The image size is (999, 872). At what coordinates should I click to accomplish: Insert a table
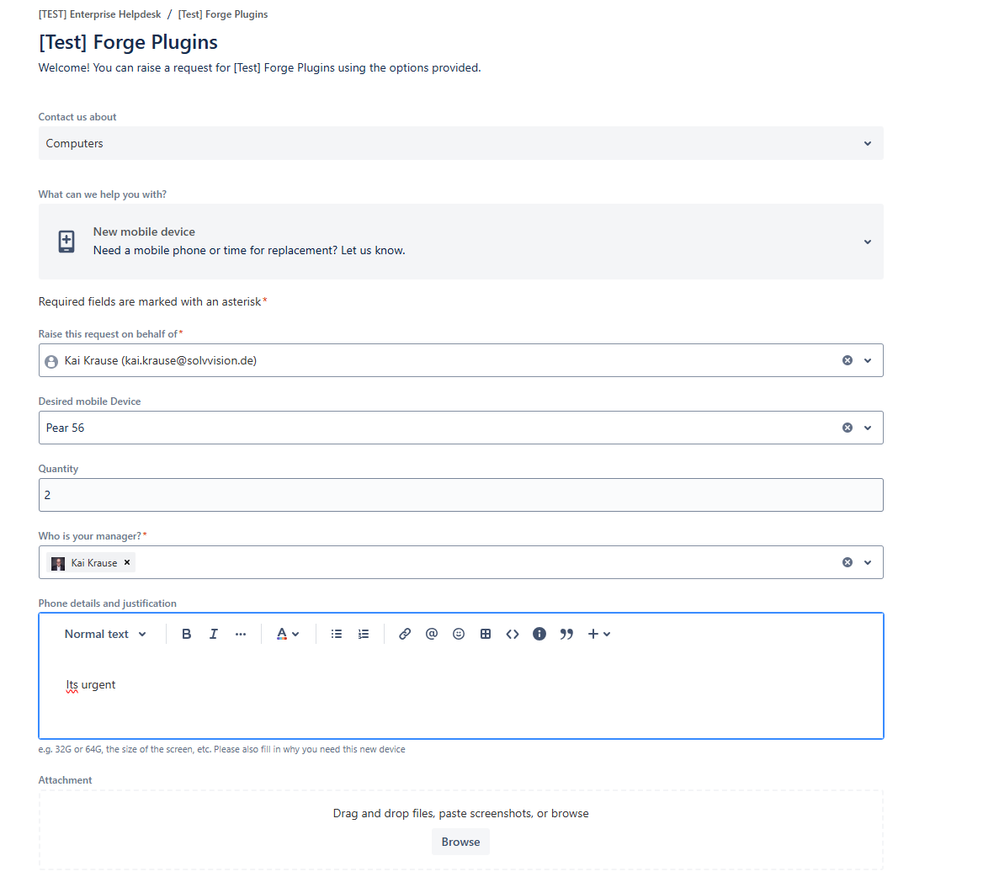pyautogui.click(x=485, y=634)
